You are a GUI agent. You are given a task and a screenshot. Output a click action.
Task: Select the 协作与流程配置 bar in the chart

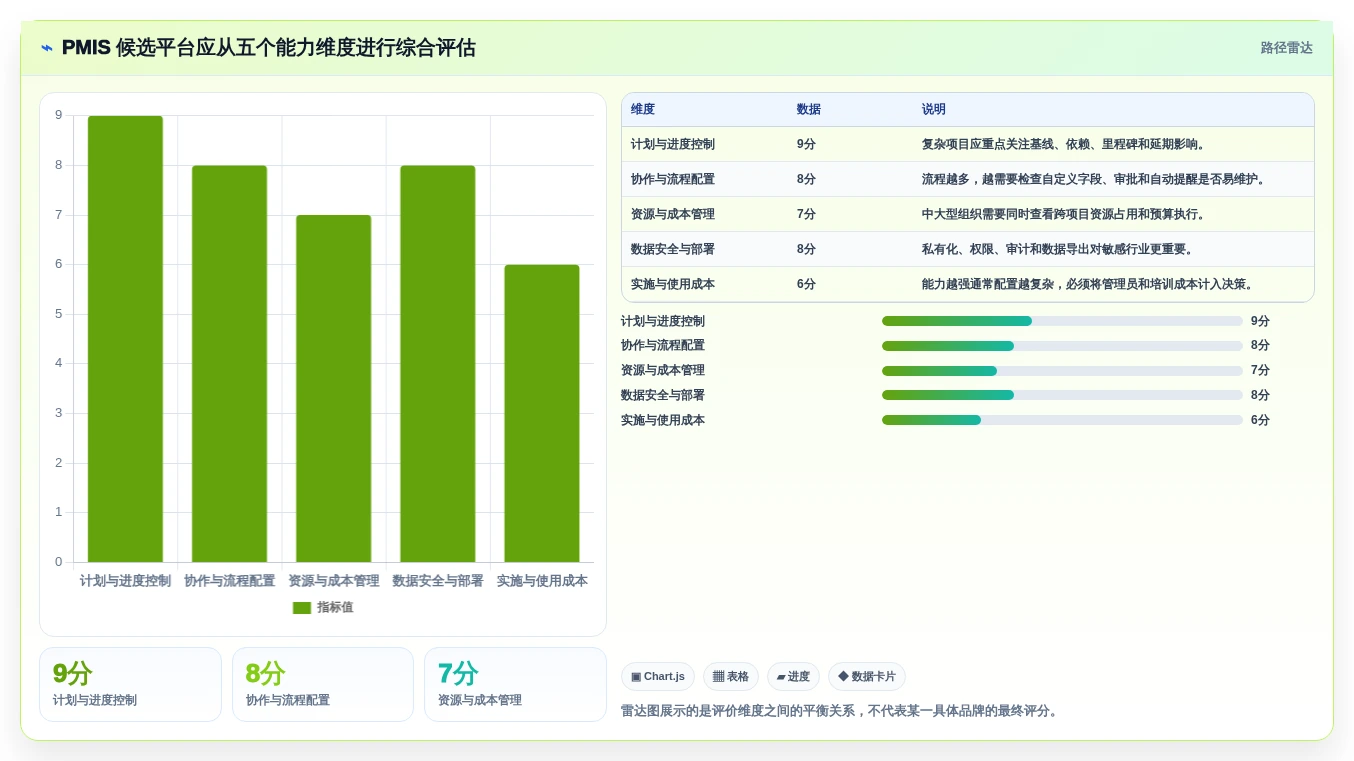pos(229,364)
